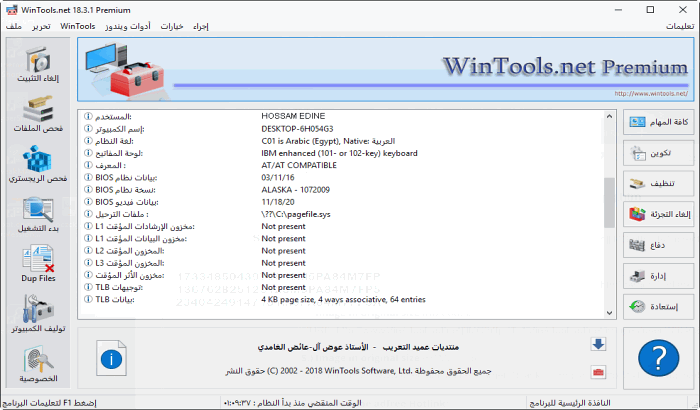Select the L3 cache row

pos(342,263)
